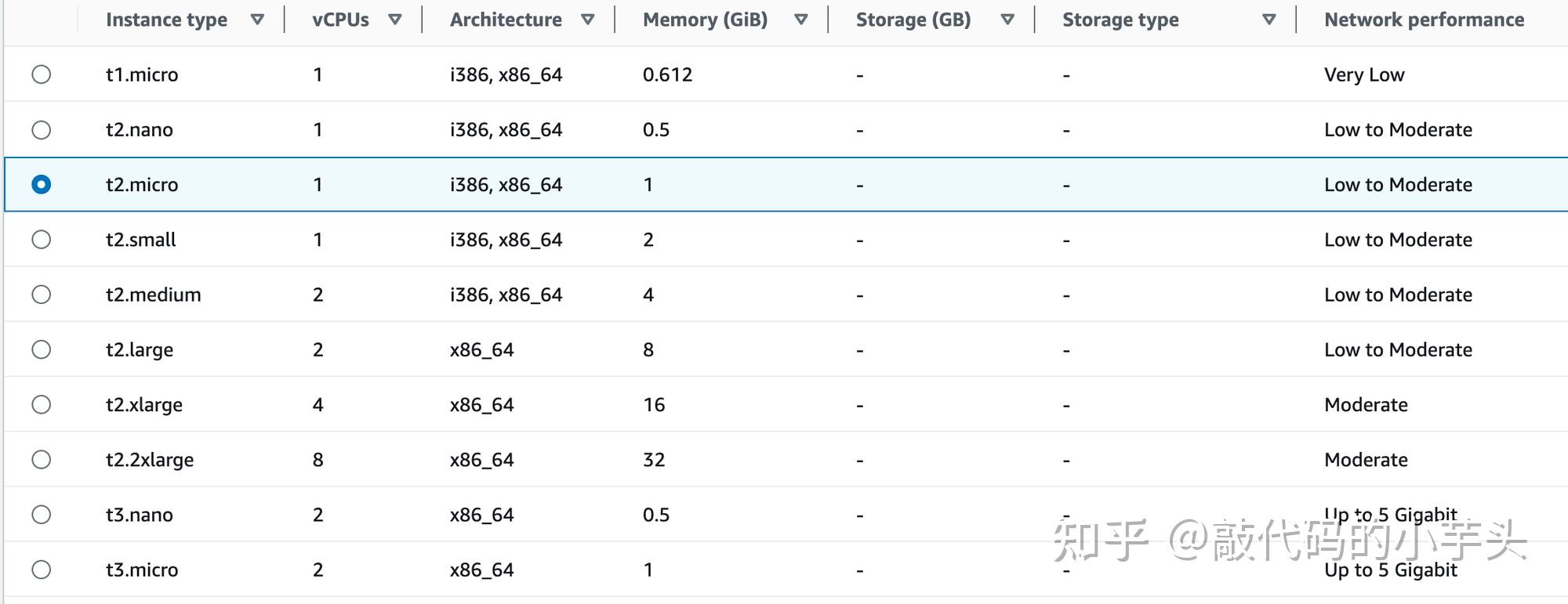This screenshot has width=1568, height=604.
Task: Select the t2.small radio option
Action: (x=42, y=240)
